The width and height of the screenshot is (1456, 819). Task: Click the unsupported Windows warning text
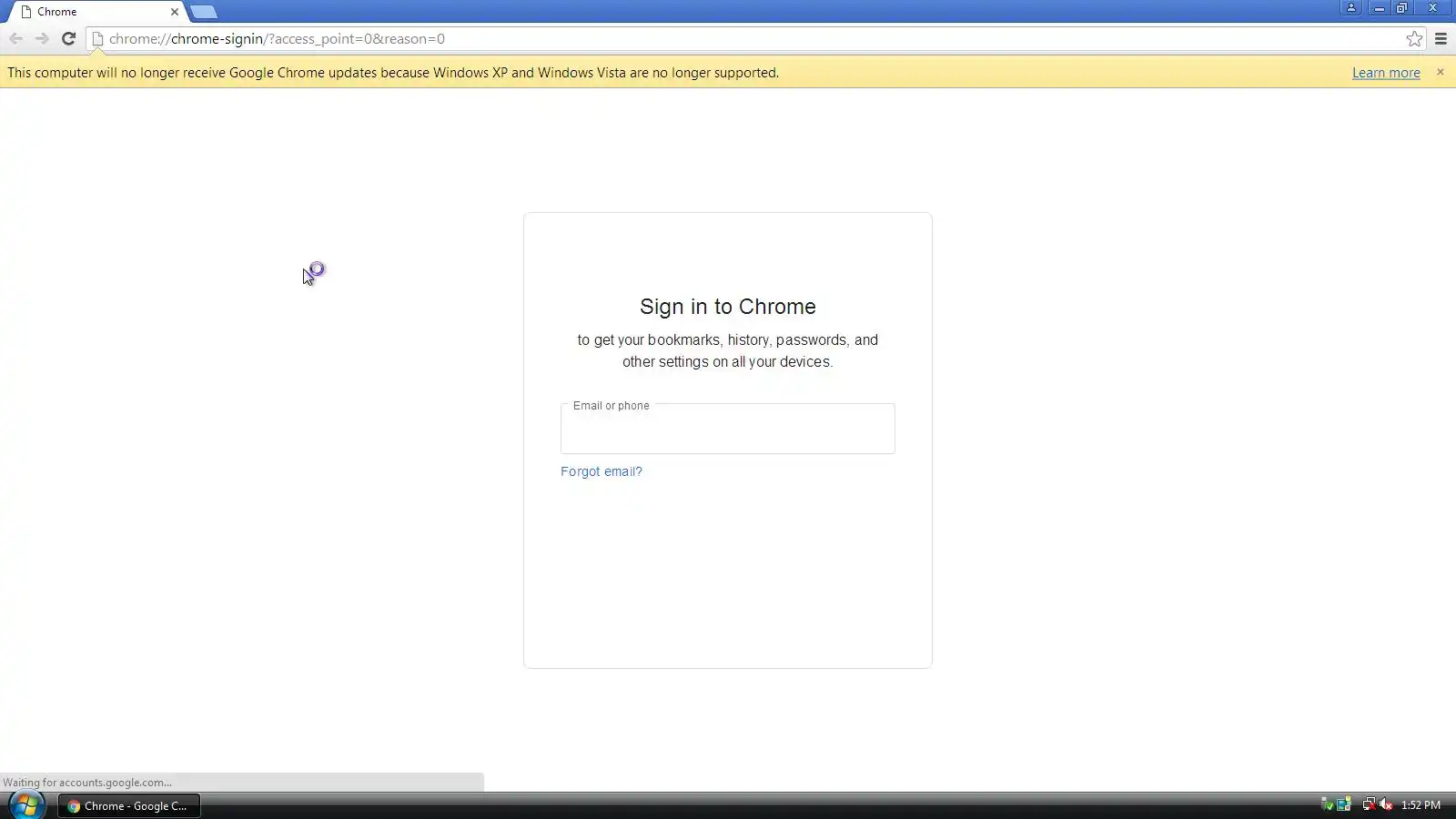393,73
